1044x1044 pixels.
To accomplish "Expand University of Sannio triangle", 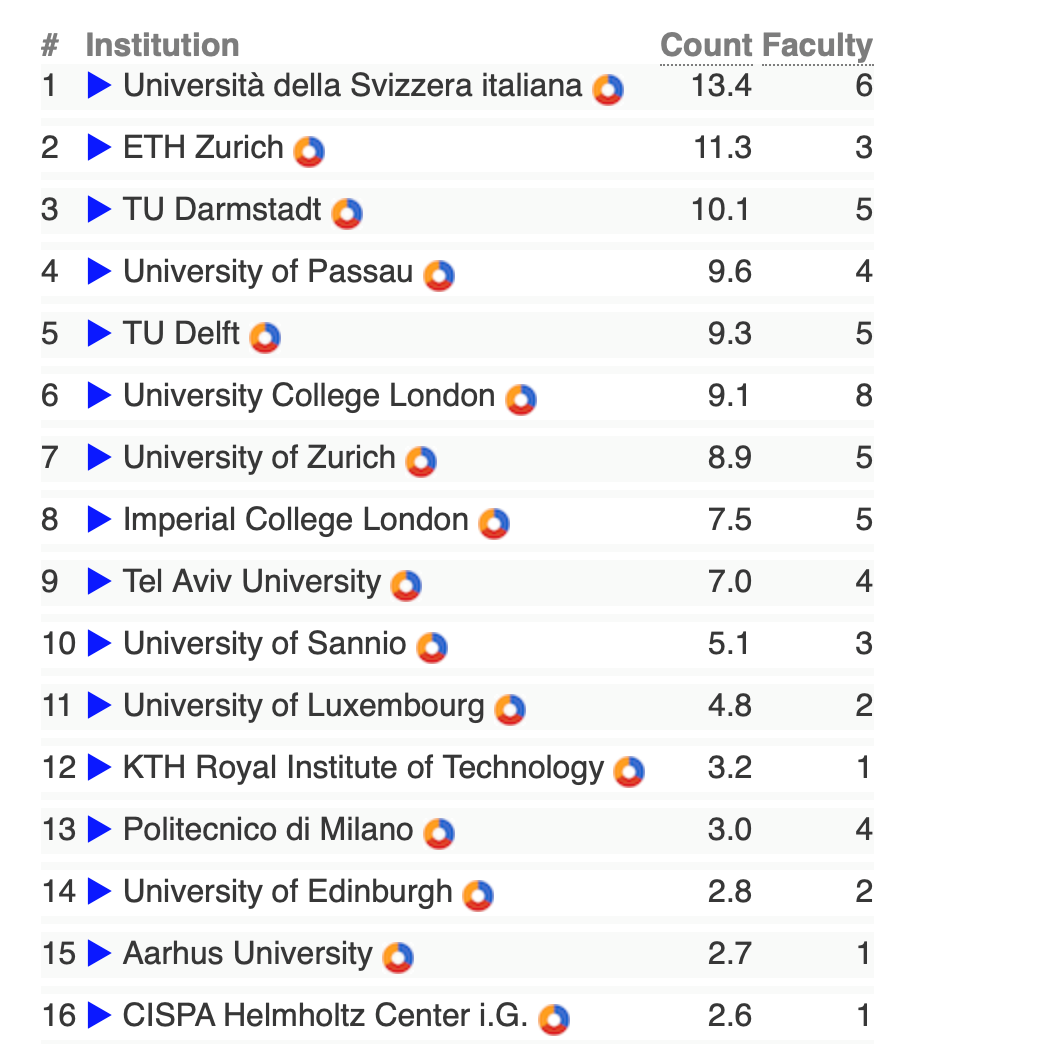I will click(99, 644).
